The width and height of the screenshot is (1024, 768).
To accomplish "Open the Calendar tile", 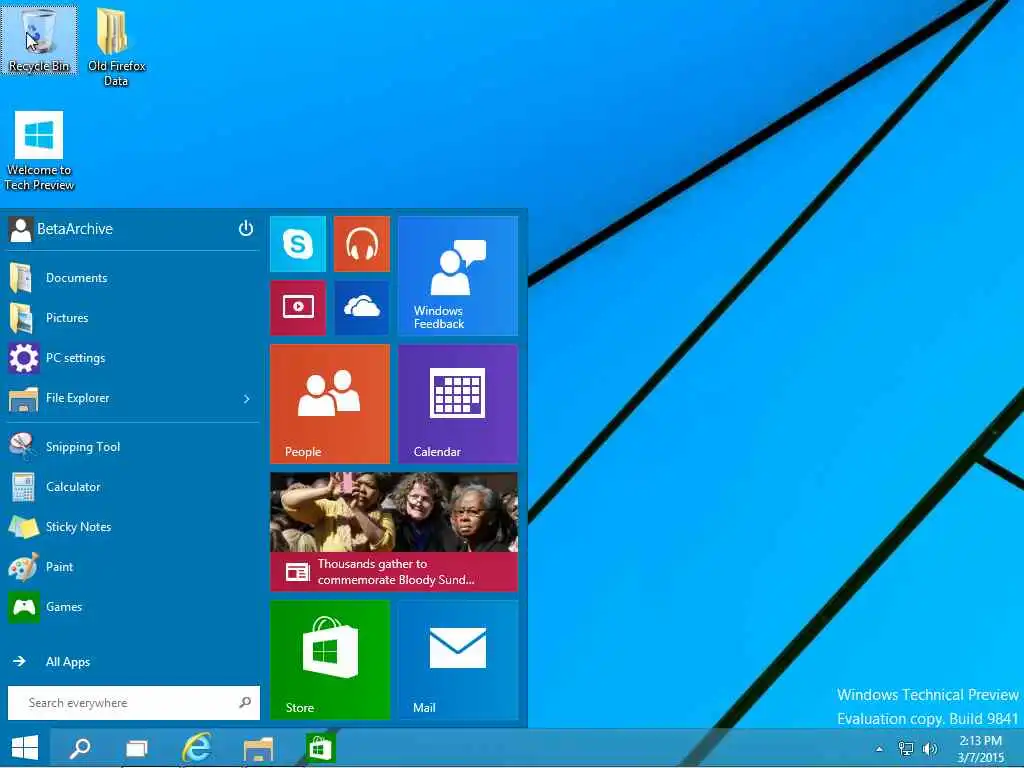I will pyautogui.click(x=458, y=404).
